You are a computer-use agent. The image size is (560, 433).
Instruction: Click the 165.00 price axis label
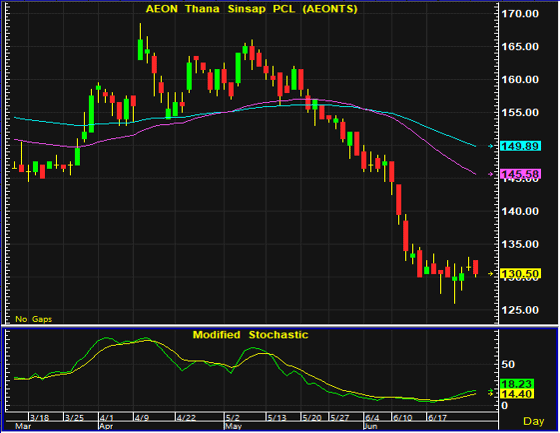(x=520, y=47)
